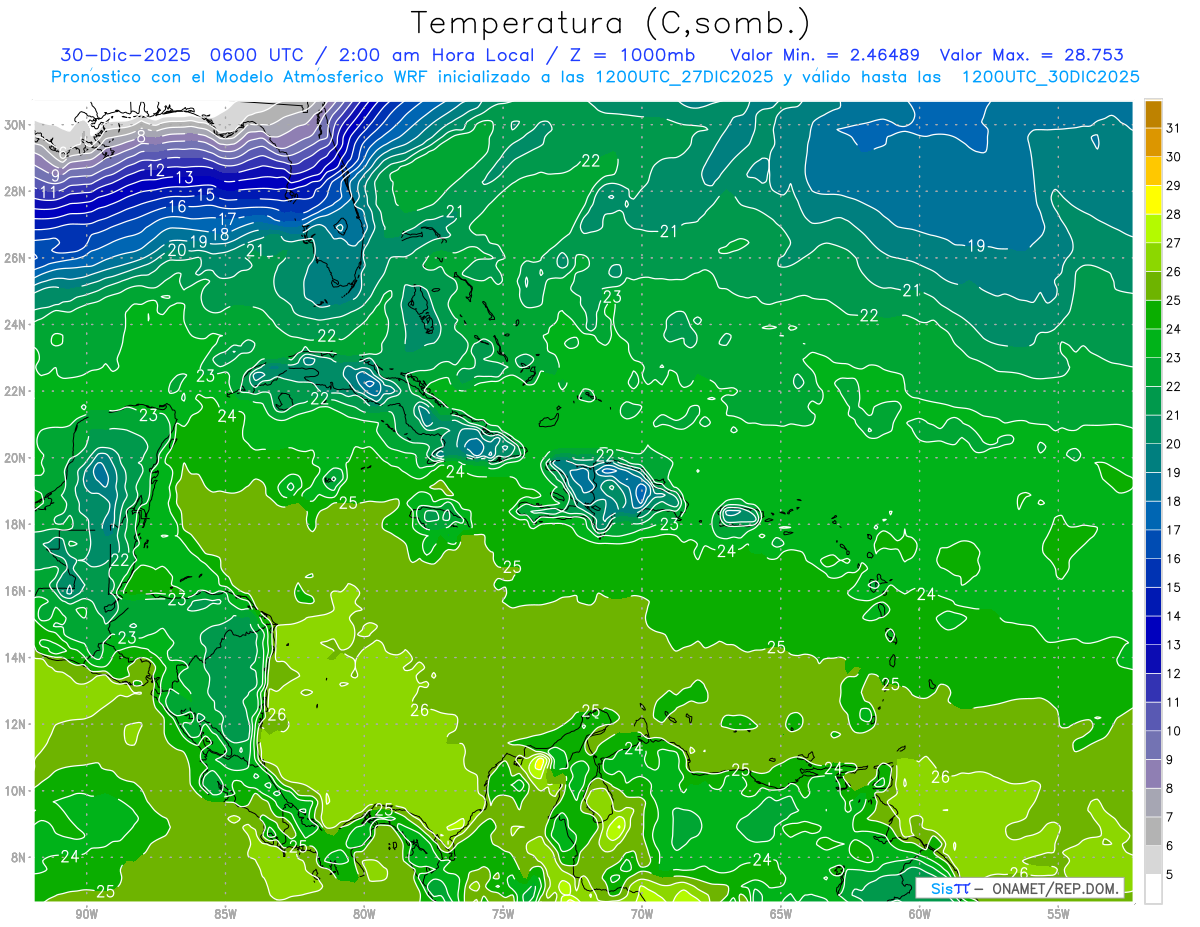Click the "Valor Max. = 28.753" text

tap(1031, 55)
